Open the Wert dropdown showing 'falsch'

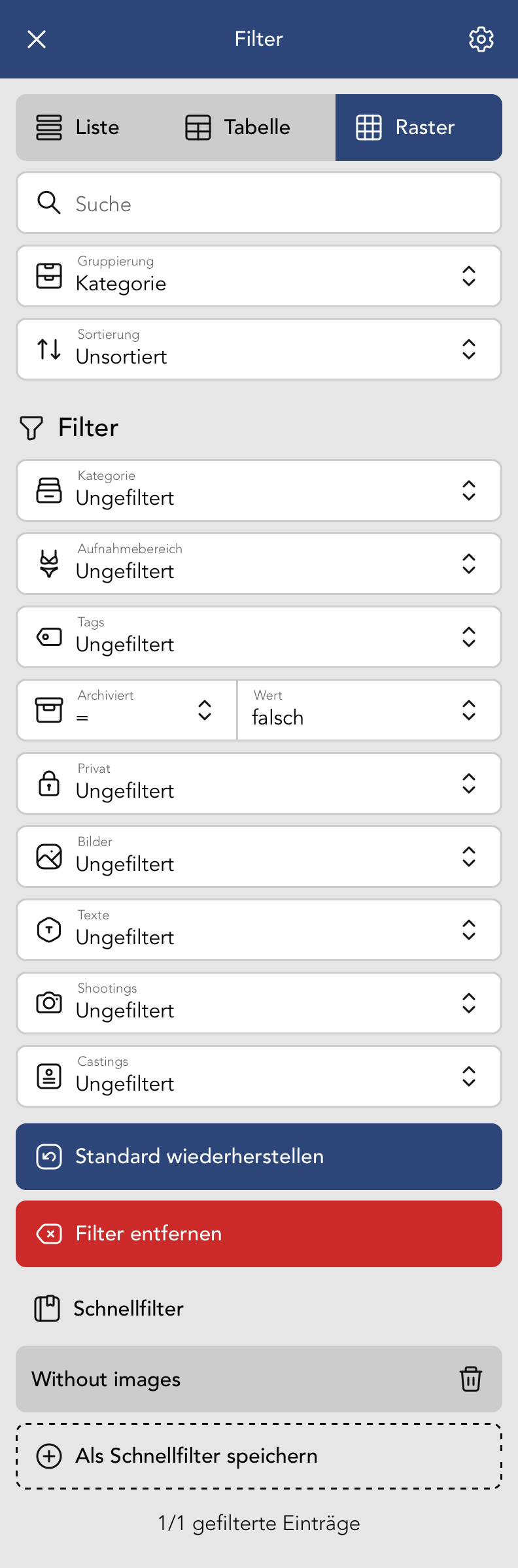pos(469,710)
